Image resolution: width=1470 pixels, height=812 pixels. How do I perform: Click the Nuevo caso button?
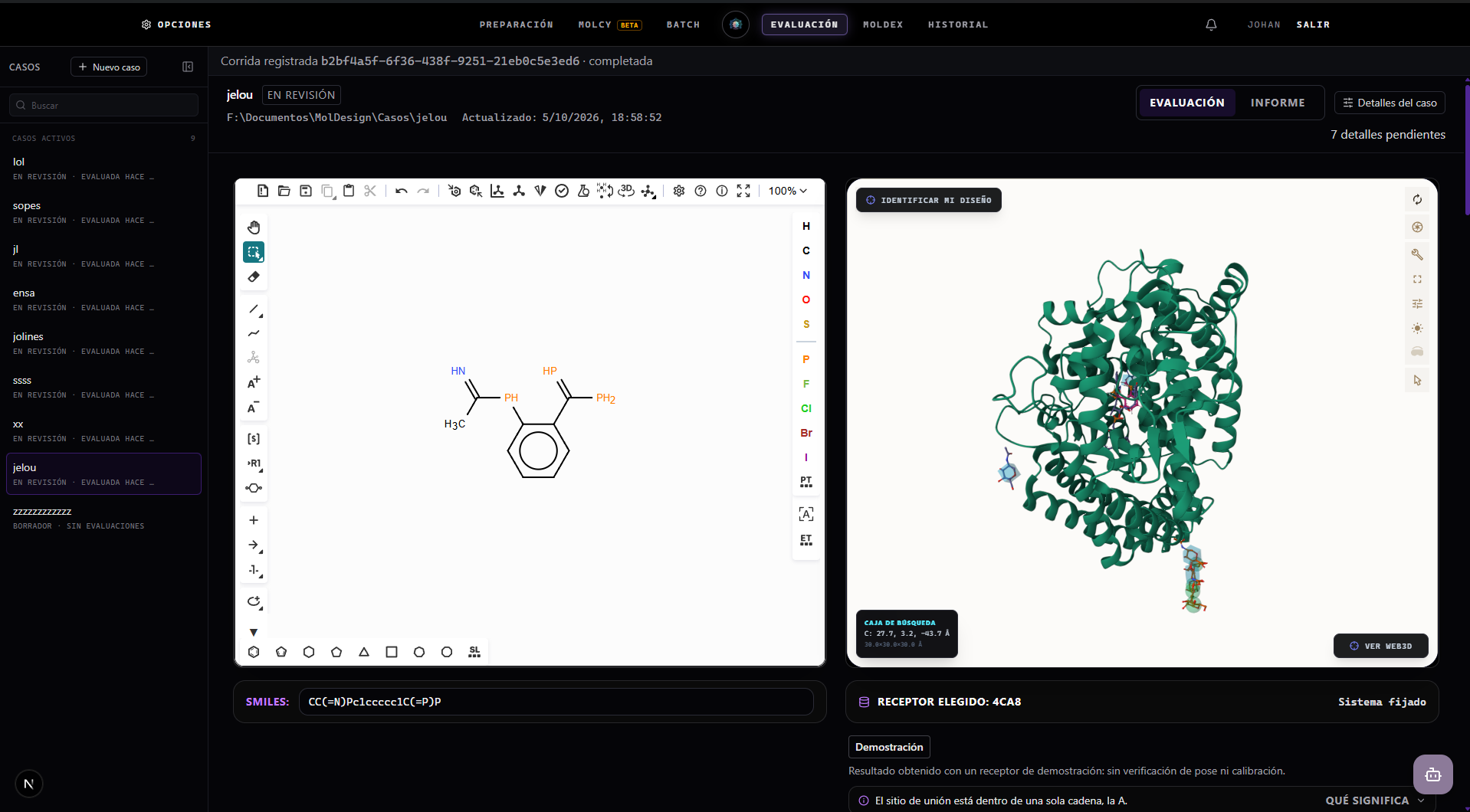pos(109,67)
